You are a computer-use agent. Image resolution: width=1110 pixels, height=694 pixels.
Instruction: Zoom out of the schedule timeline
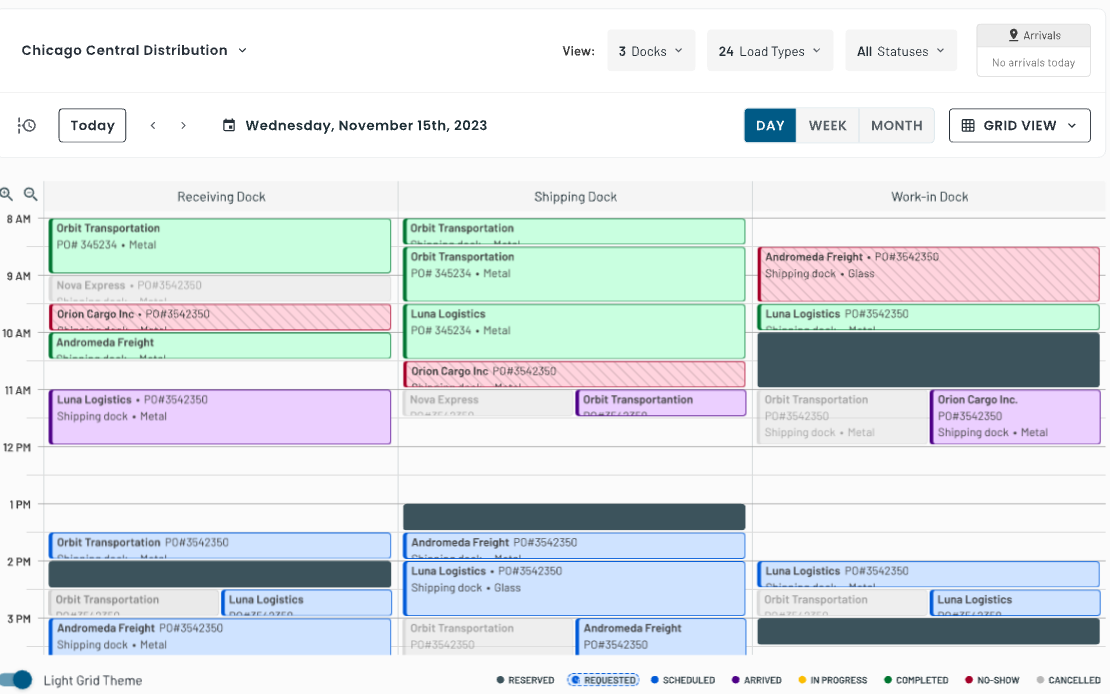pyautogui.click(x=31, y=195)
